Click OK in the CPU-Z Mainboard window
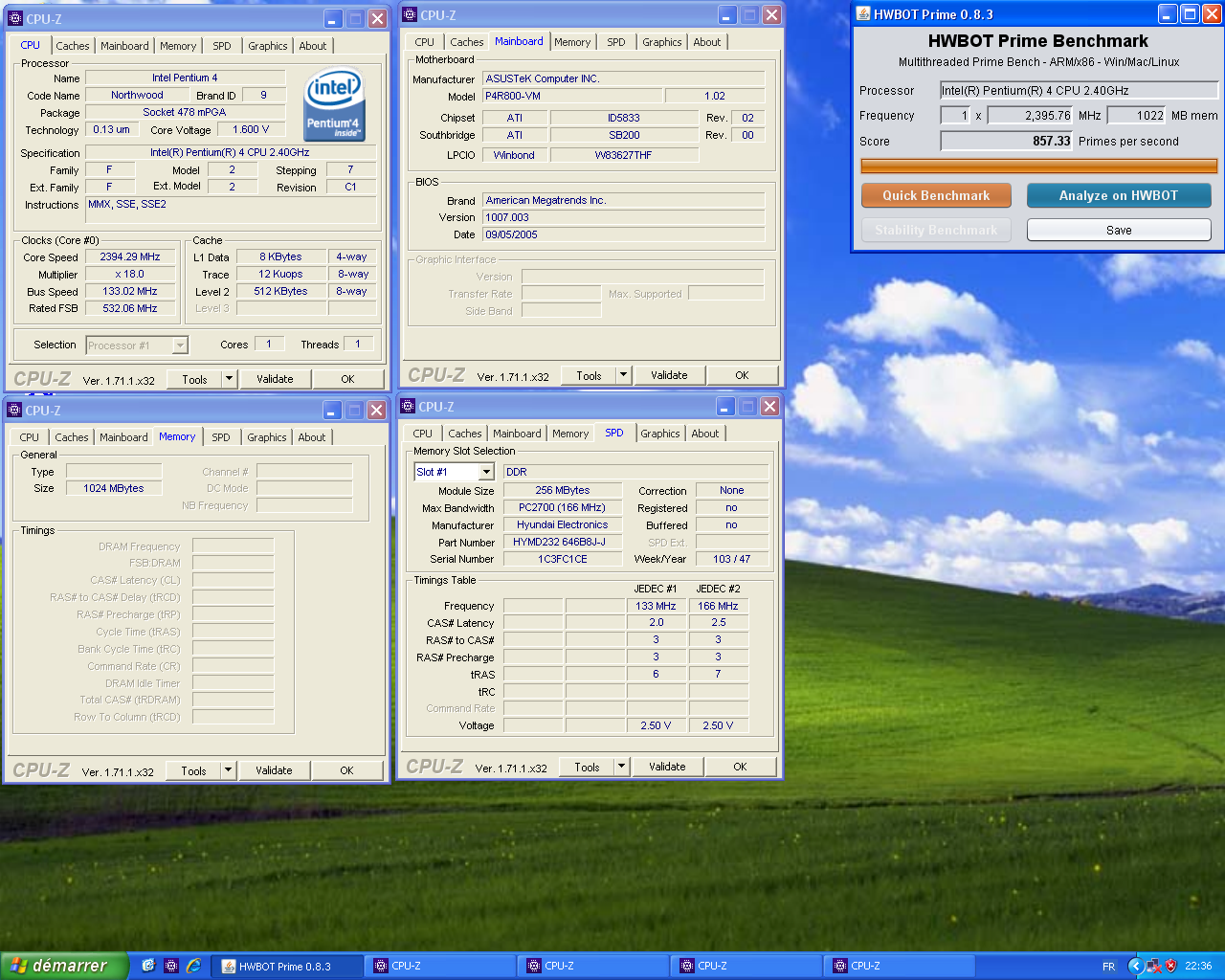This screenshot has height=980, width=1225. (742, 375)
